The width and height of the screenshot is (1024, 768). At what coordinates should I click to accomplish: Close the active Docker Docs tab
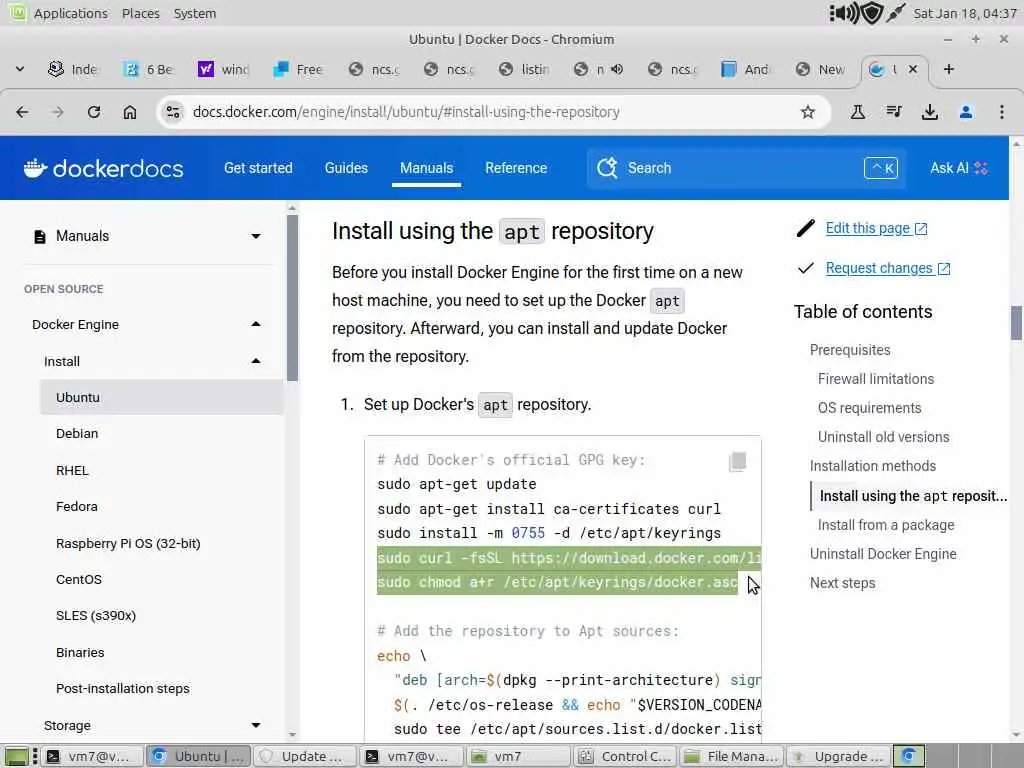pyautogui.click(x=913, y=69)
